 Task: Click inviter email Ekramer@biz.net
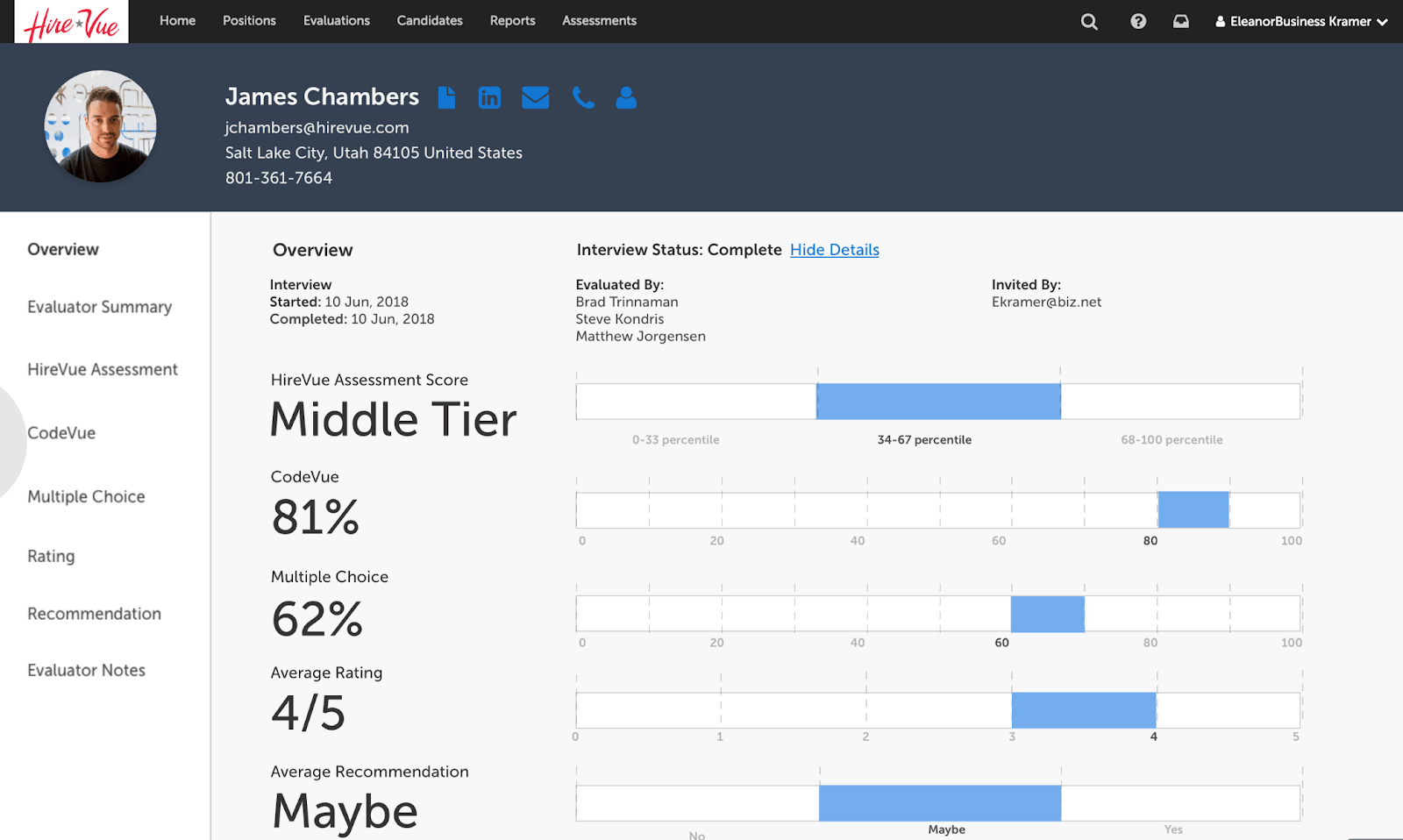[1046, 303]
